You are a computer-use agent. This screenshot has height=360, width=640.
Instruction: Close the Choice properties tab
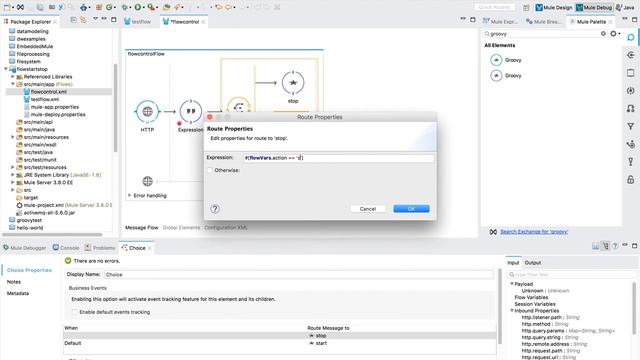click(150, 248)
